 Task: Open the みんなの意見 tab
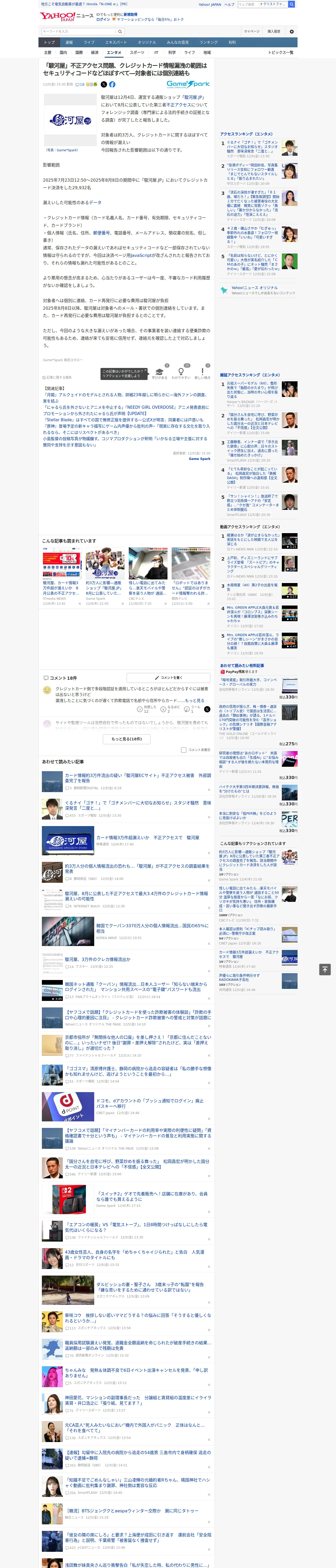click(178, 43)
